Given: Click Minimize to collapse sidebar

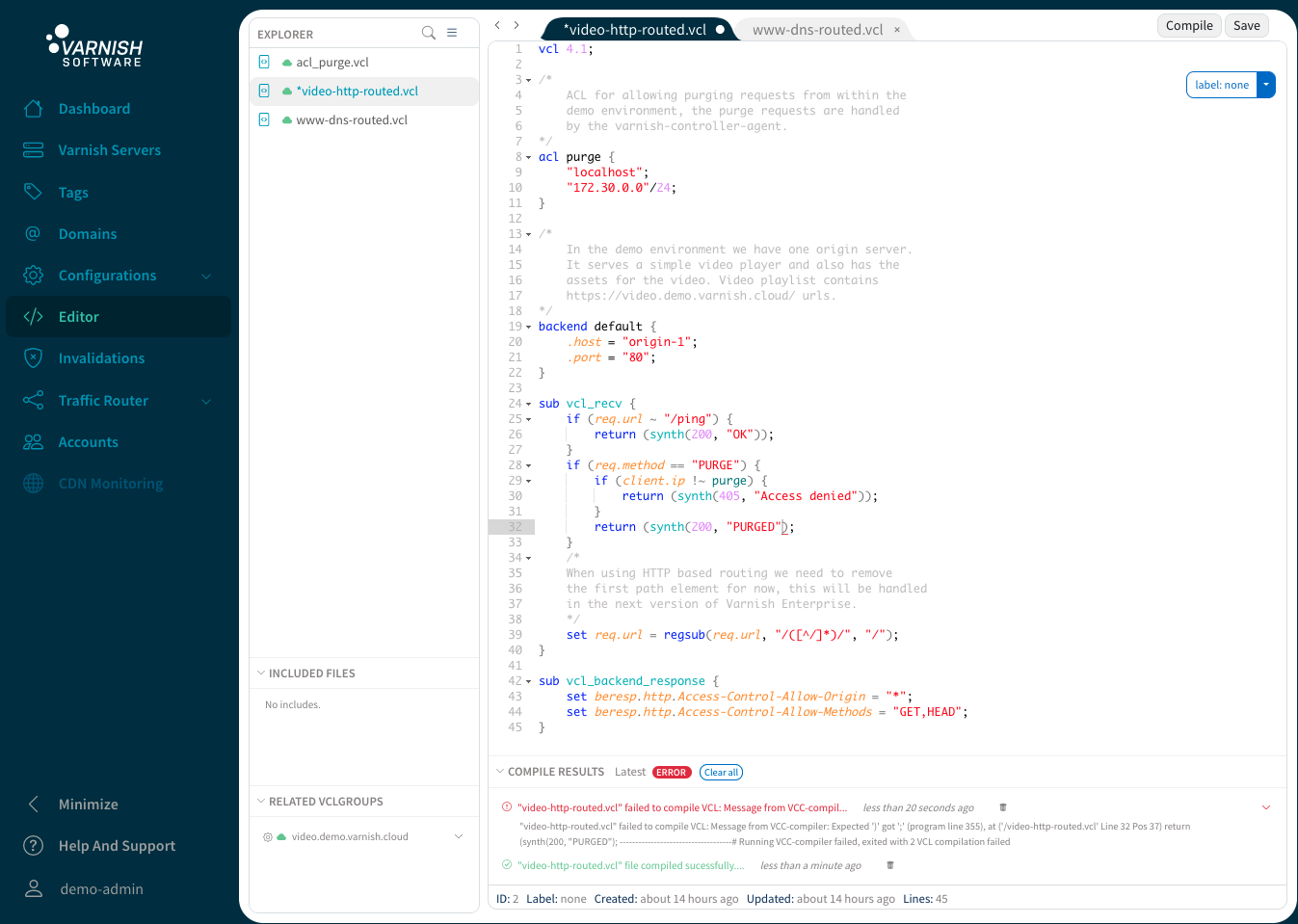Looking at the screenshot, I should pyautogui.click(x=89, y=805).
